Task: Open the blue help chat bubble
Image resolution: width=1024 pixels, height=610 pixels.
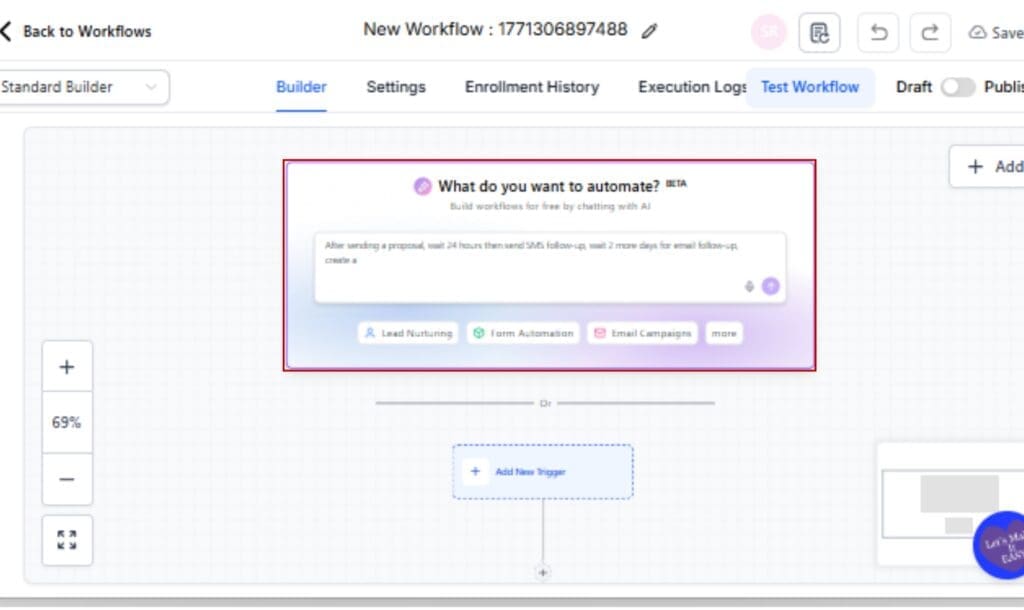Action: [1000, 545]
